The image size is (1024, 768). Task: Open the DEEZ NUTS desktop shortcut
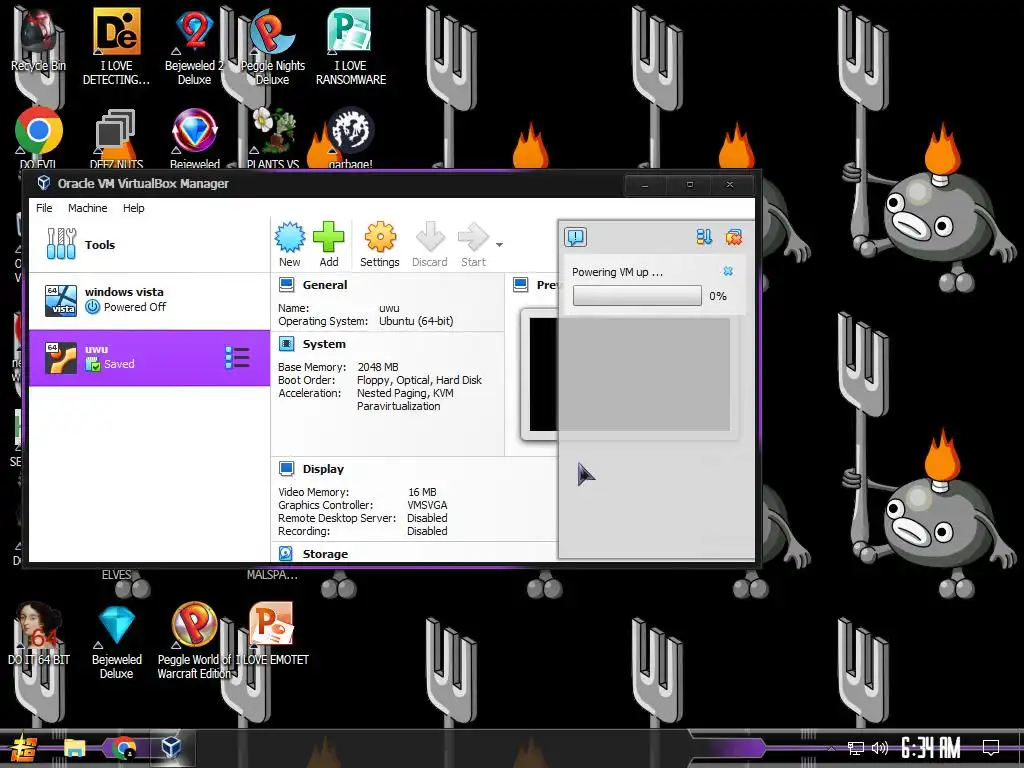pos(116,137)
